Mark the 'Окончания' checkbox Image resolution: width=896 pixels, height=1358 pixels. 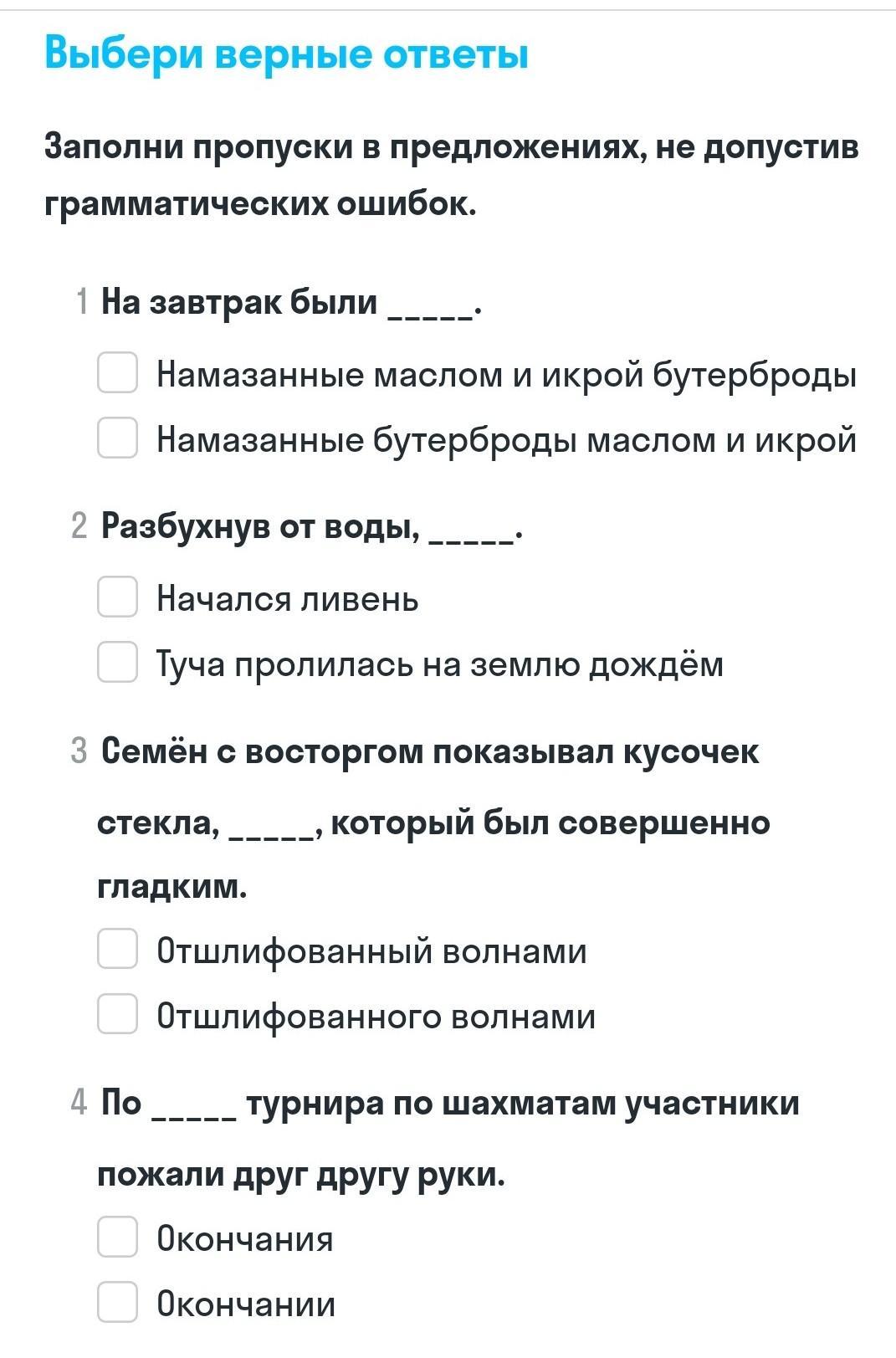[x=117, y=1237]
